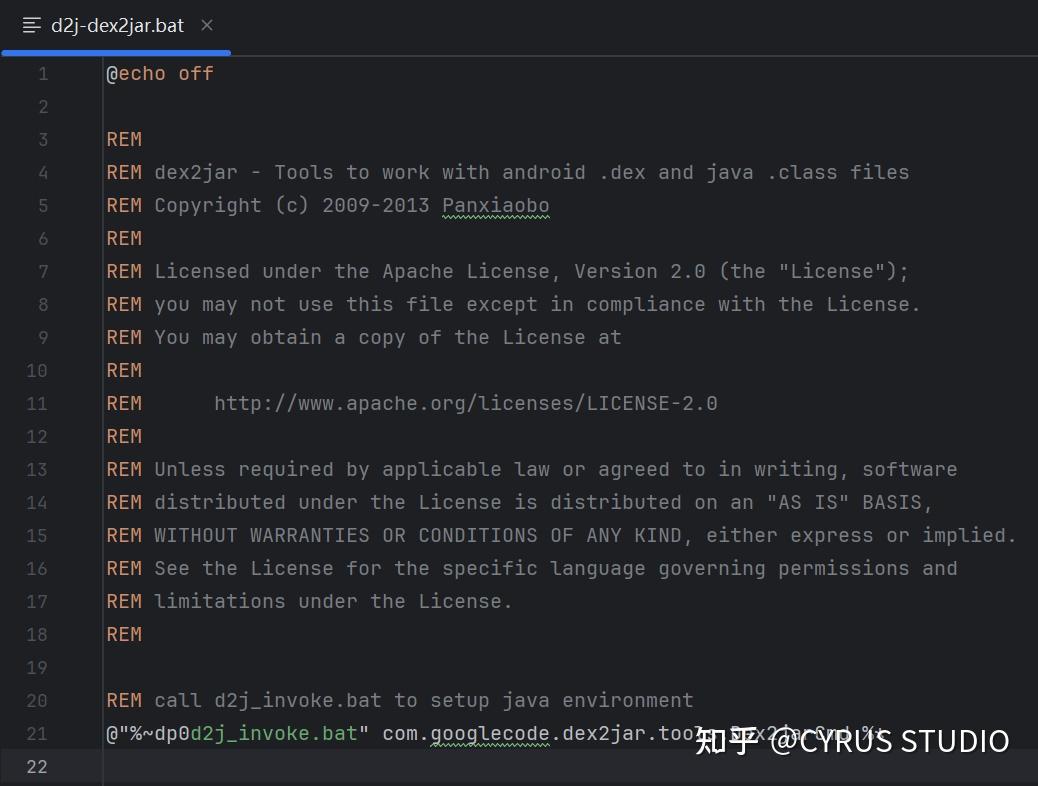Click "limitations under the License" comment text
This screenshot has width=1038, height=786.
333,601
